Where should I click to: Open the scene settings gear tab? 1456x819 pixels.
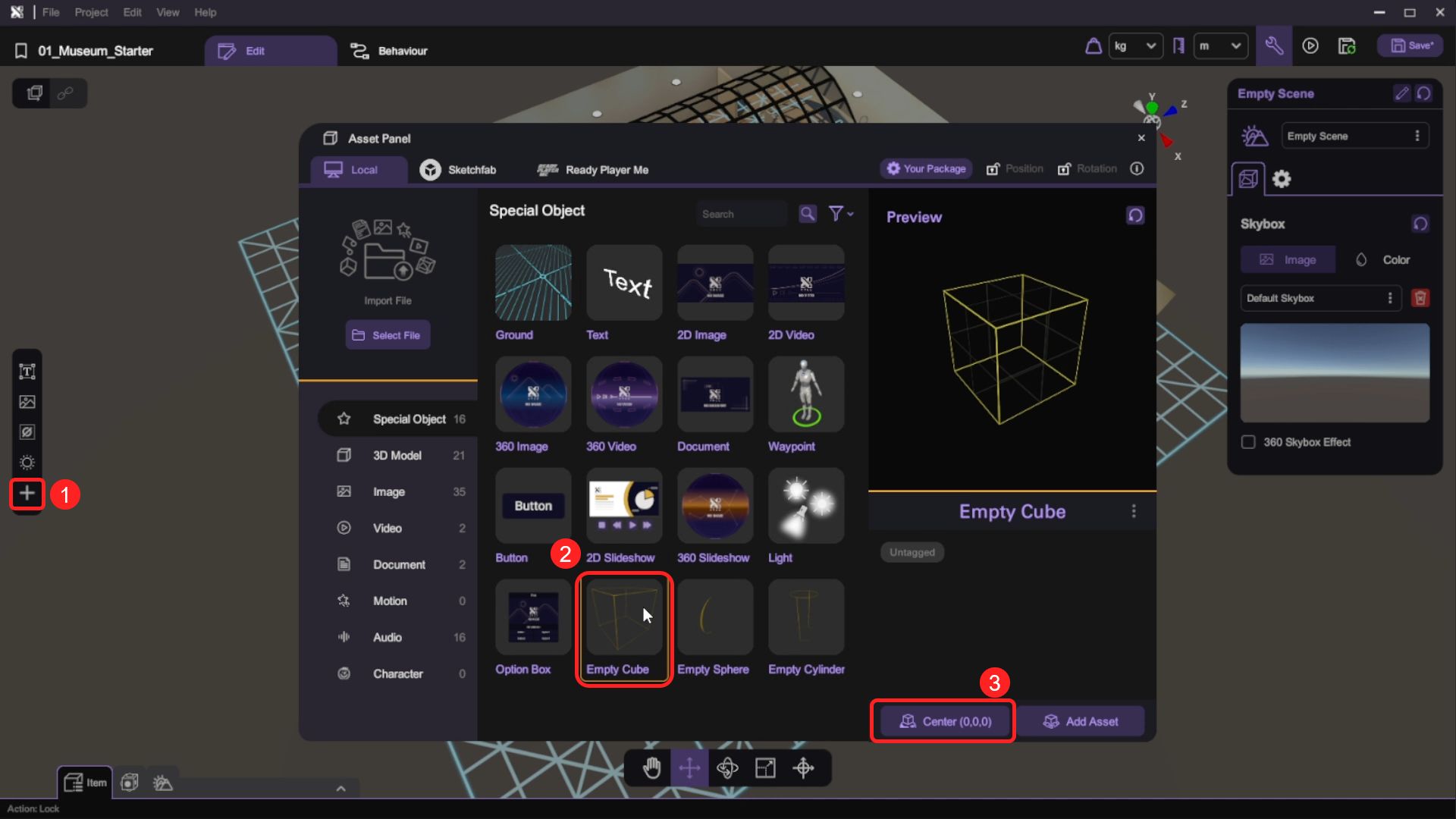[1282, 179]
